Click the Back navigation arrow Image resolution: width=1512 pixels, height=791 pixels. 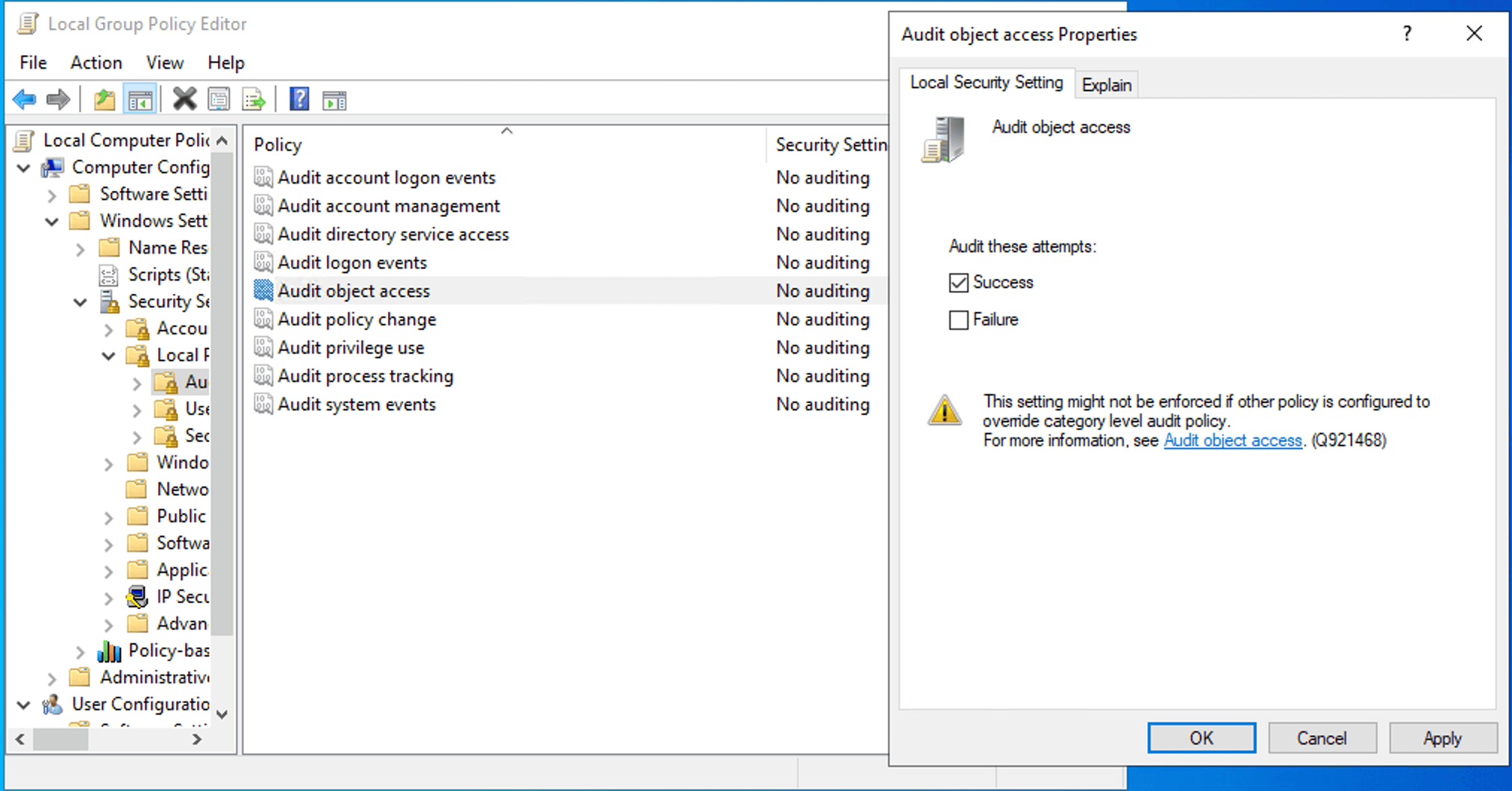(x=25, y=99)
